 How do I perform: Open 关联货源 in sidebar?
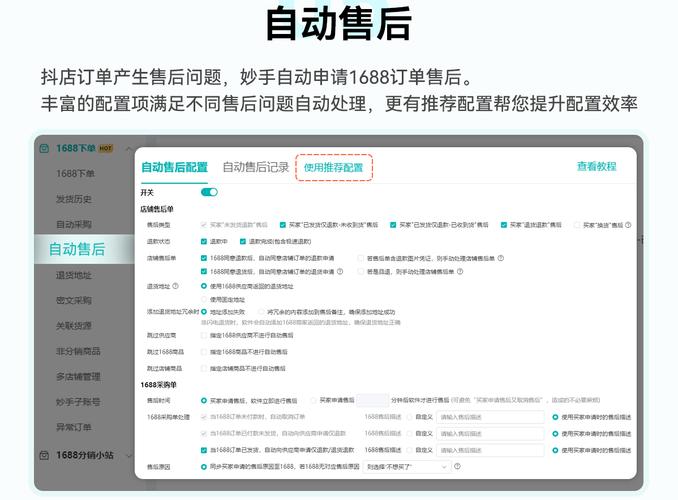point(74,326)
